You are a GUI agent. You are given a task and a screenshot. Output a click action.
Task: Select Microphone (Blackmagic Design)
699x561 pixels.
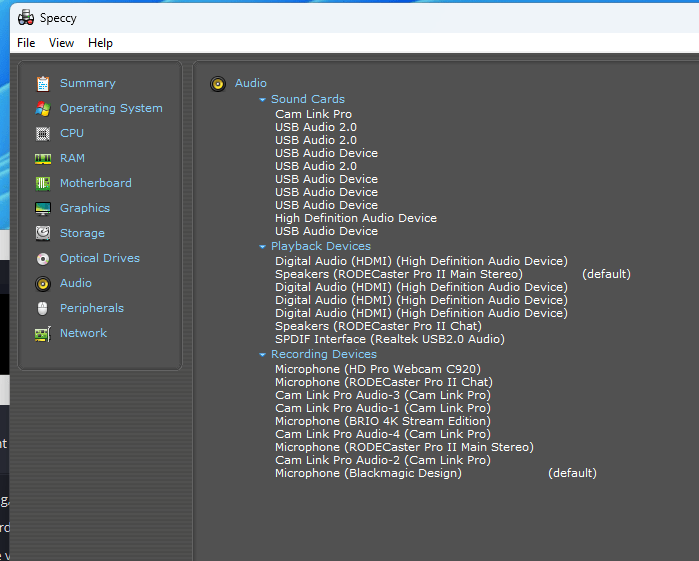(x=368, y=473)
